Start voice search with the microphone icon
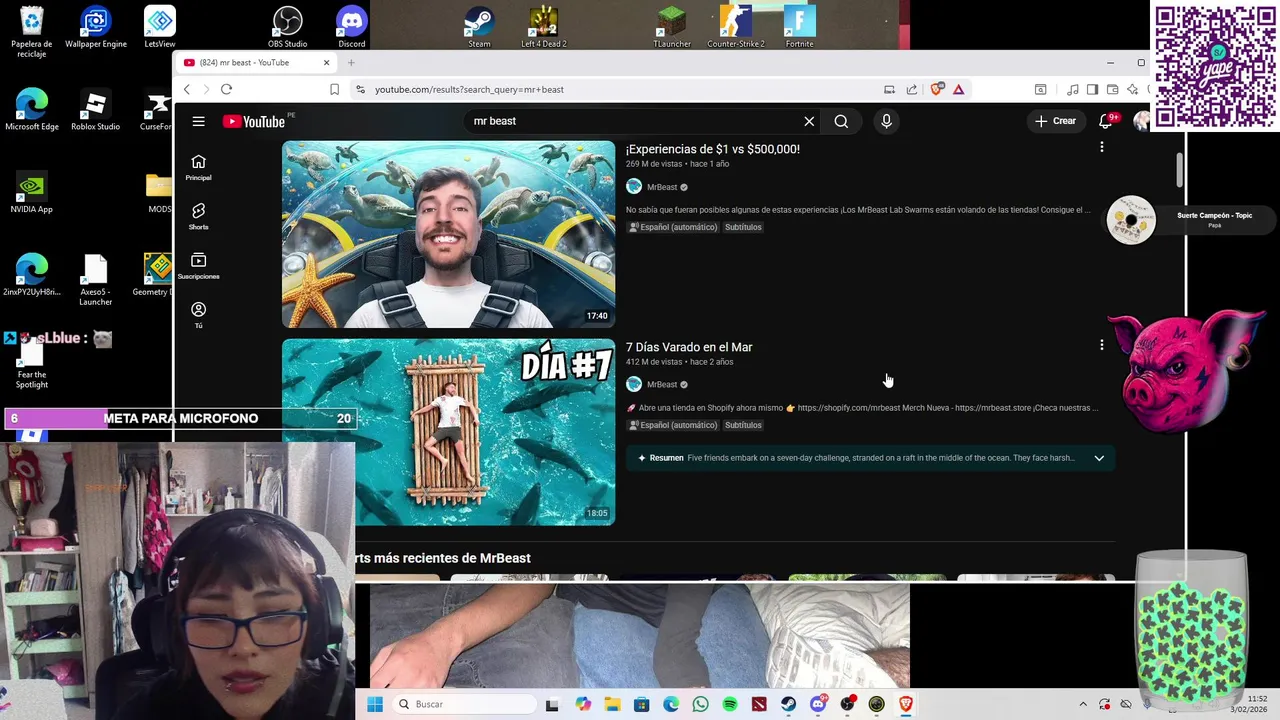Viewport: 1280px width, 720px height. click(886, 121)
